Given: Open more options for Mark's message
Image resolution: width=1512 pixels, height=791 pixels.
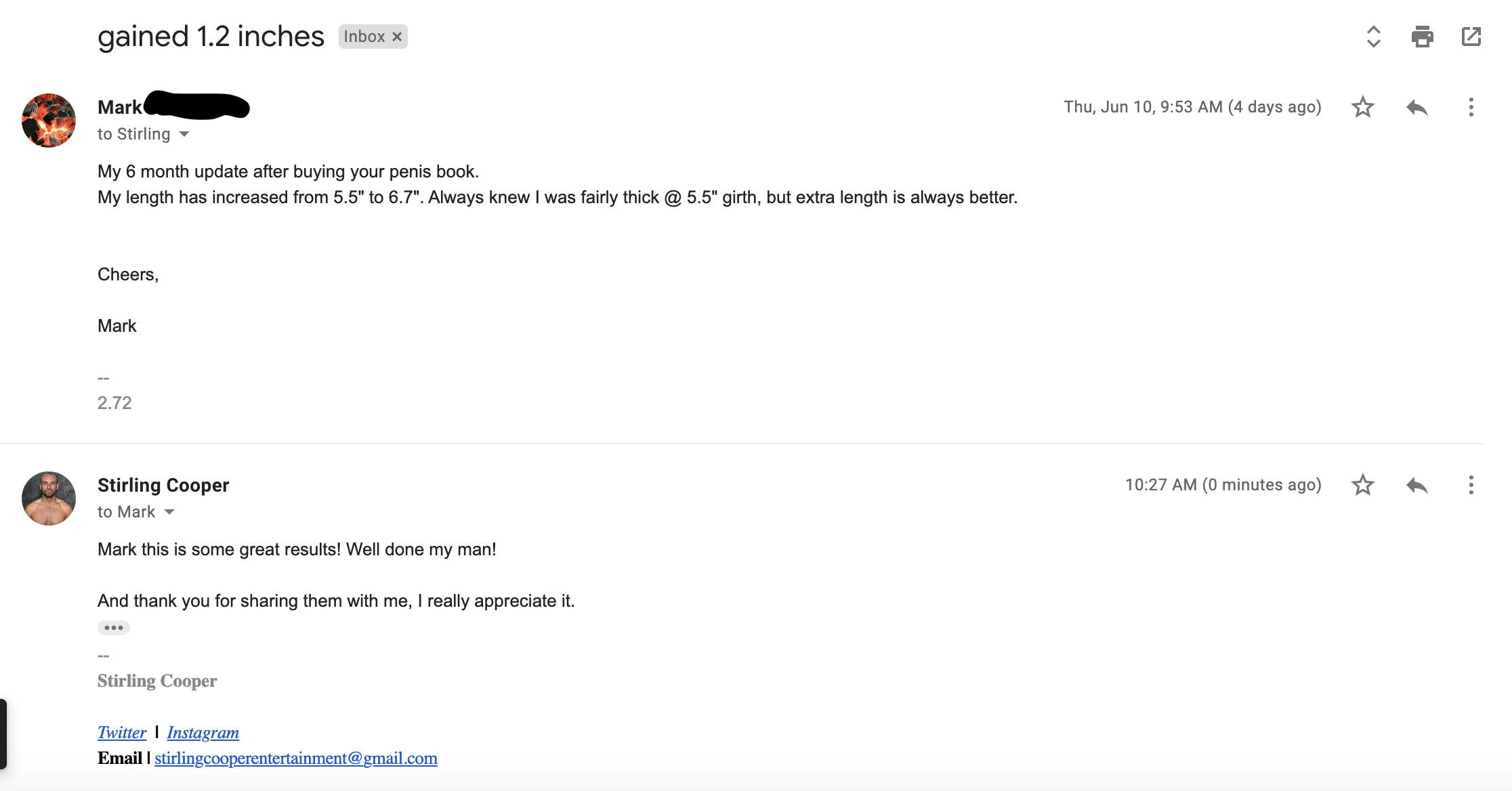Looking at the screenshot, I should (x=1471, y=107).
